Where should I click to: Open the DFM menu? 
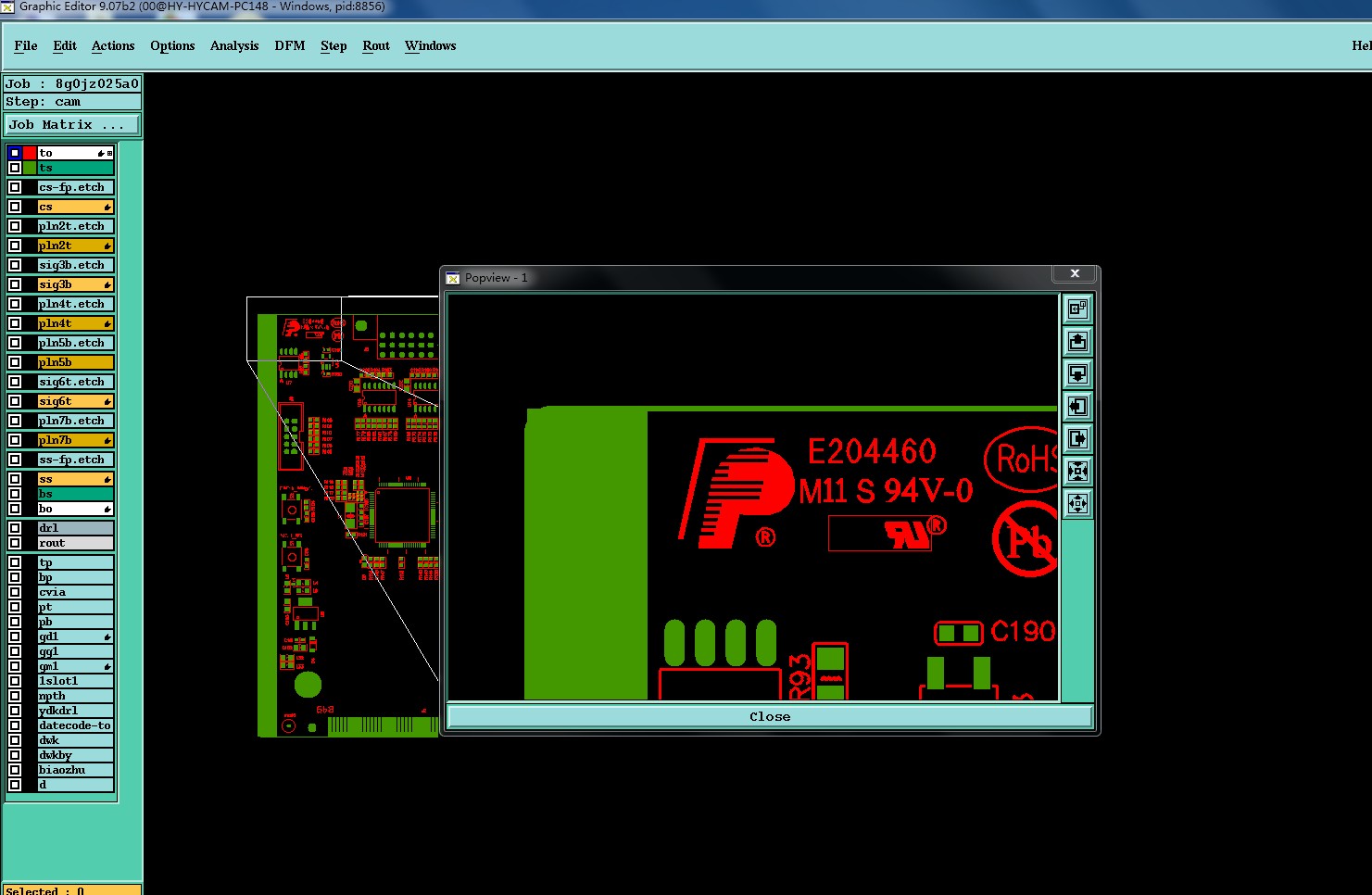pos(290,45)
